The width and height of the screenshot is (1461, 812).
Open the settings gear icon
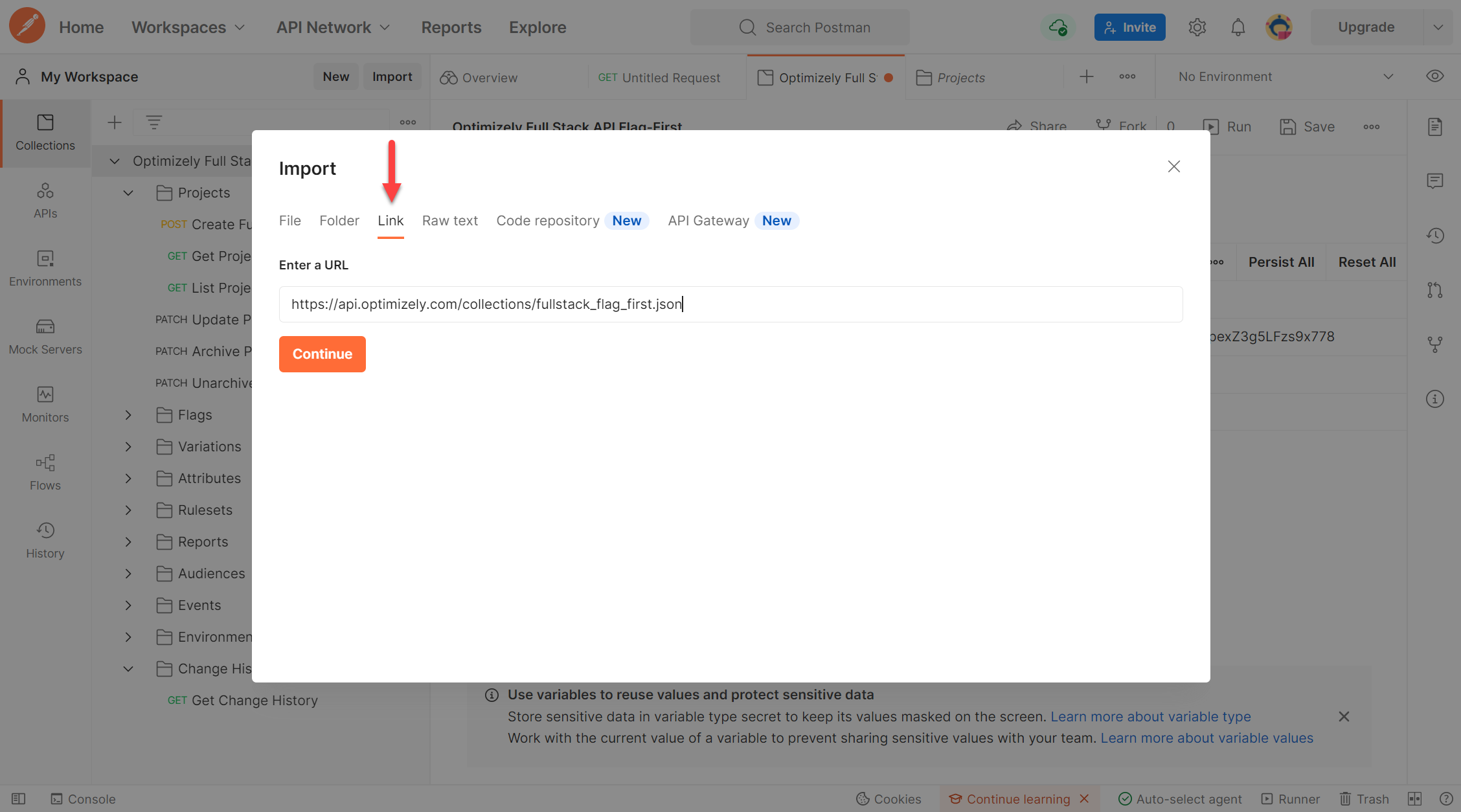(x=1197, y=27)
